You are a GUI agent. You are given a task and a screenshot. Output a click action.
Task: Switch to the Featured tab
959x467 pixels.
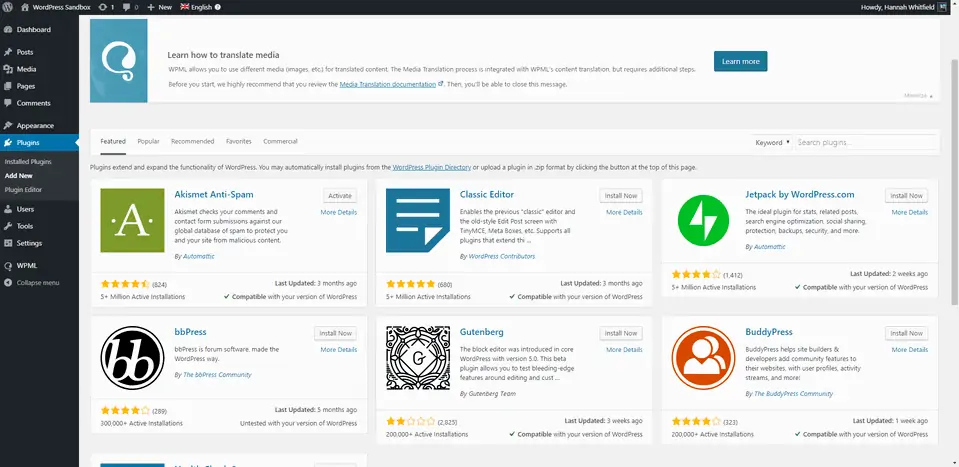tap(113, 141)
